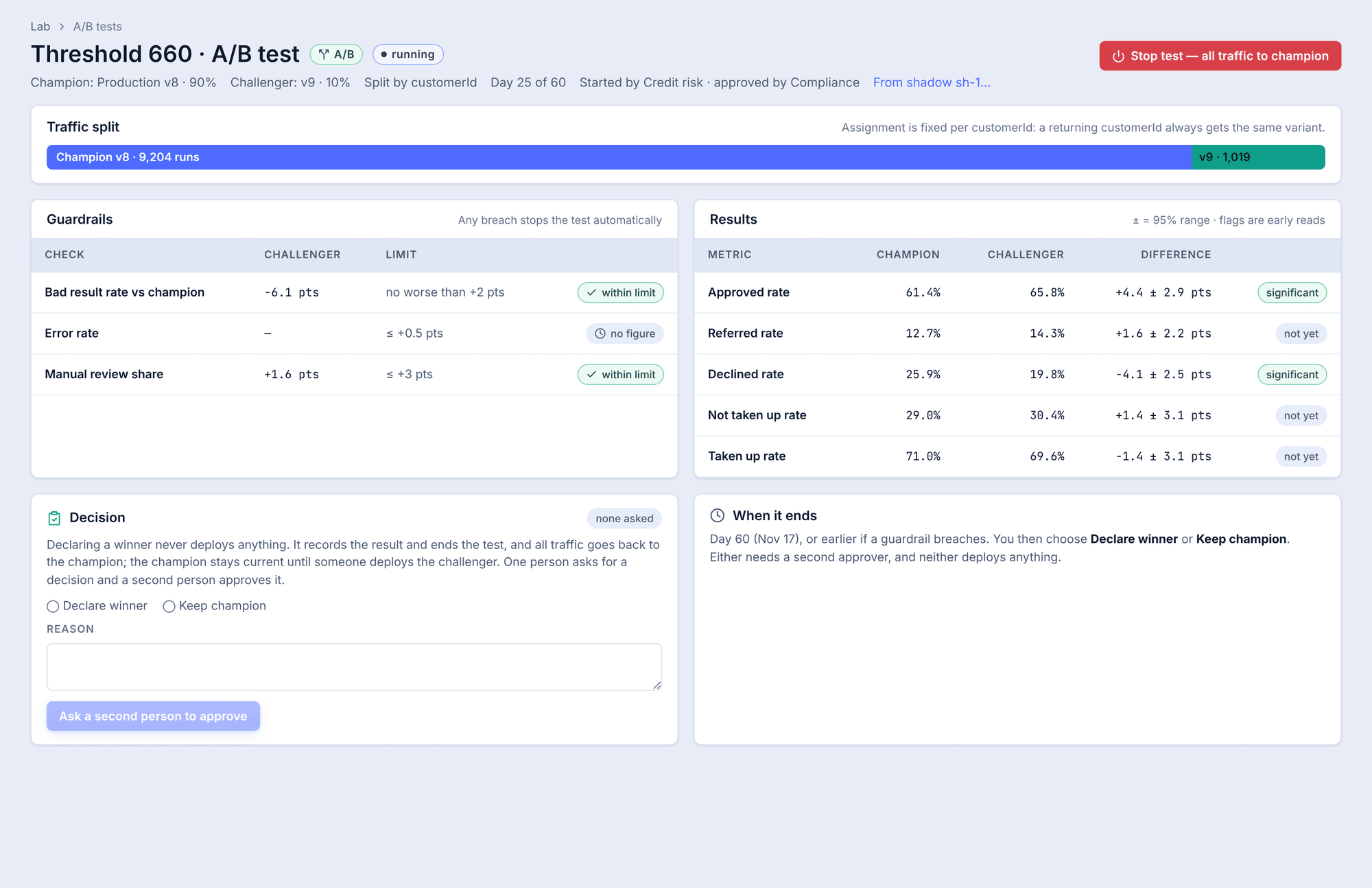Click the breadcrumb chevron after Lab

(62, 27)
